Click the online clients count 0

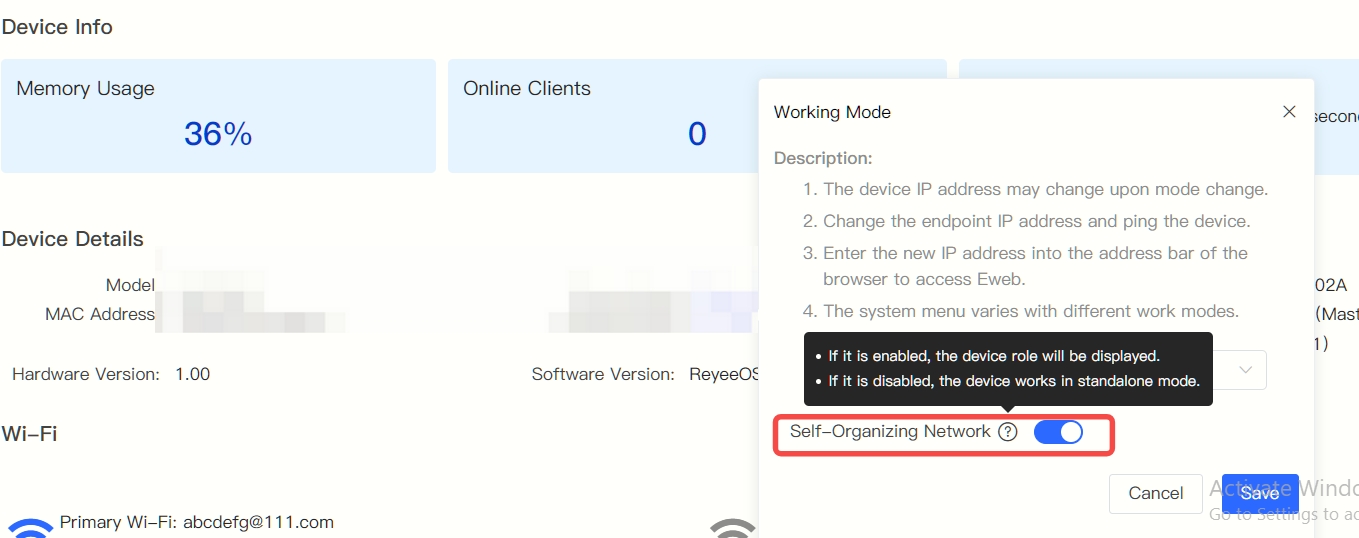[x=697, y=134]
